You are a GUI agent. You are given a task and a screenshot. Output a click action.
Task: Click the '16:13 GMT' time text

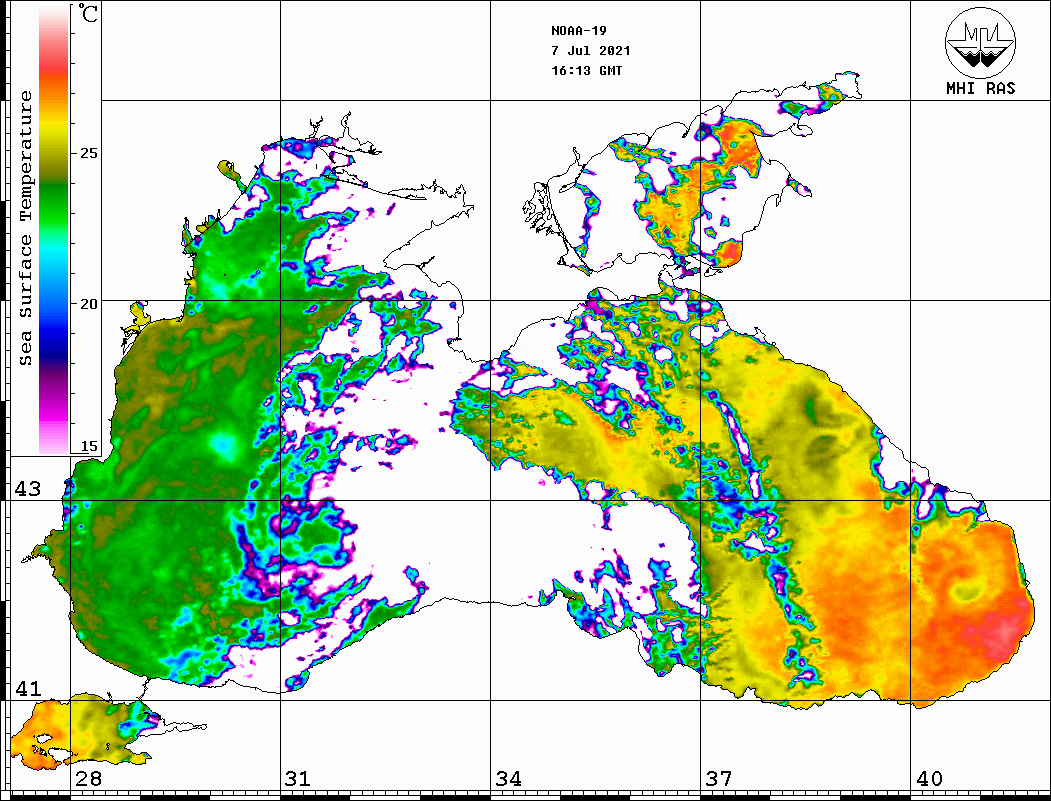pyautogui.click(x=586, y=70)
